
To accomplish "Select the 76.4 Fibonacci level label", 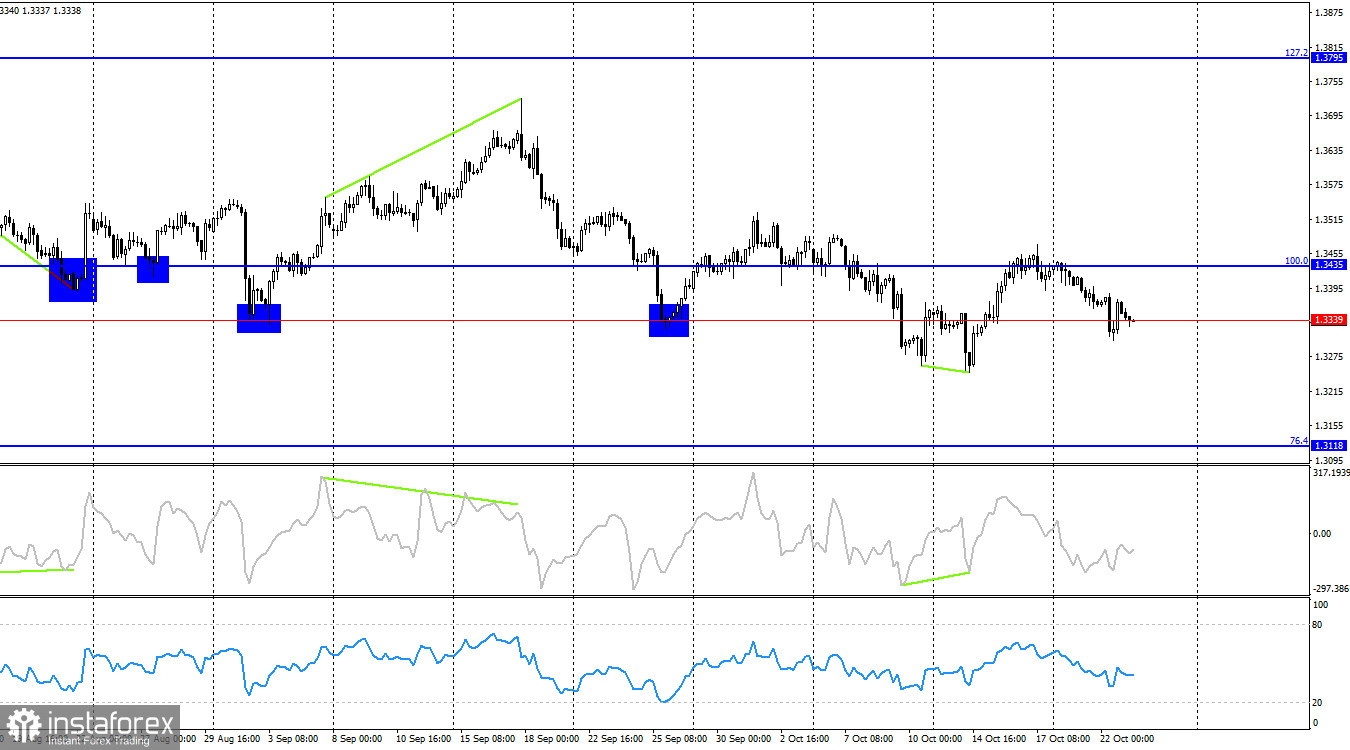I will pos(1299,440).
